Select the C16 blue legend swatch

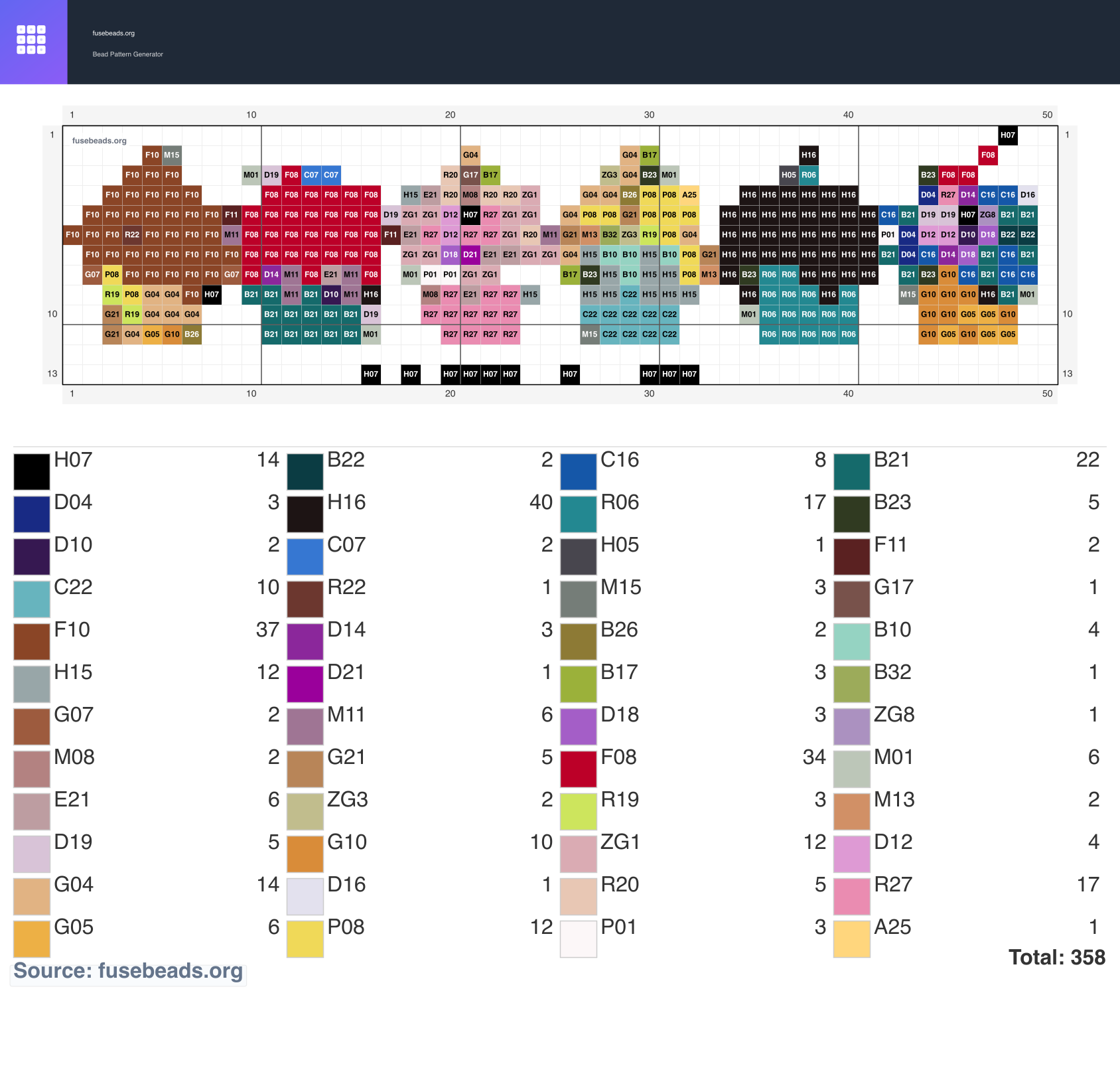click(x=579, y=472)
